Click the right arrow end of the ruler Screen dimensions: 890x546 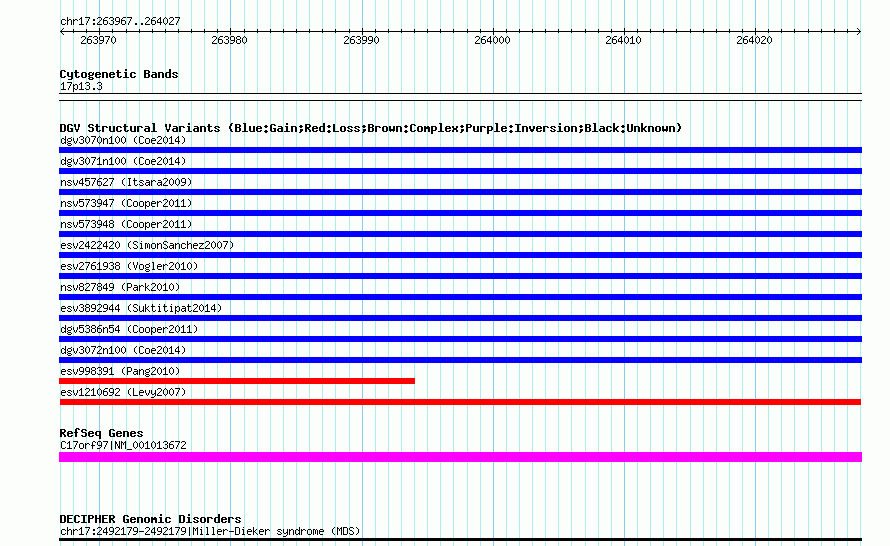click(859, 32)
